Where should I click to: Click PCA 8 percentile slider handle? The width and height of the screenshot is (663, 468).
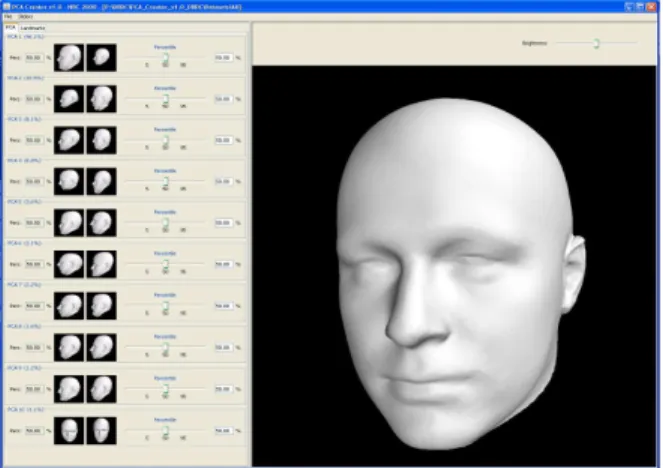click(166, 348)
